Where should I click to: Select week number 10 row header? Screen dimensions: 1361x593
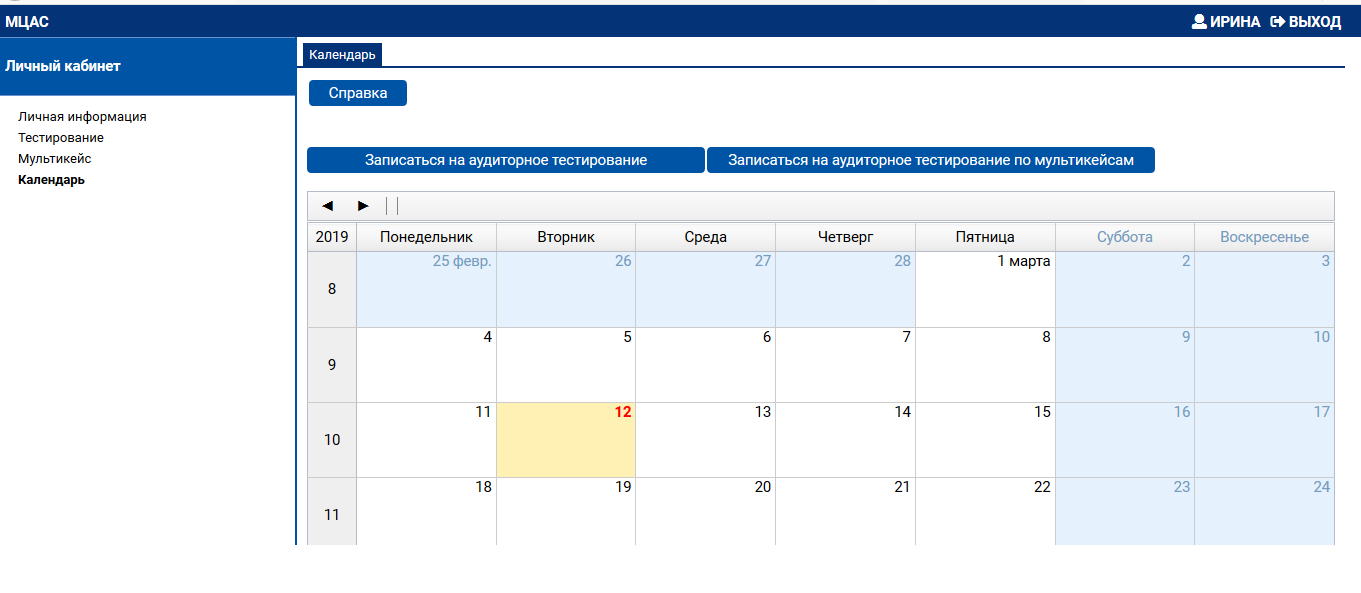pos(332,440)
